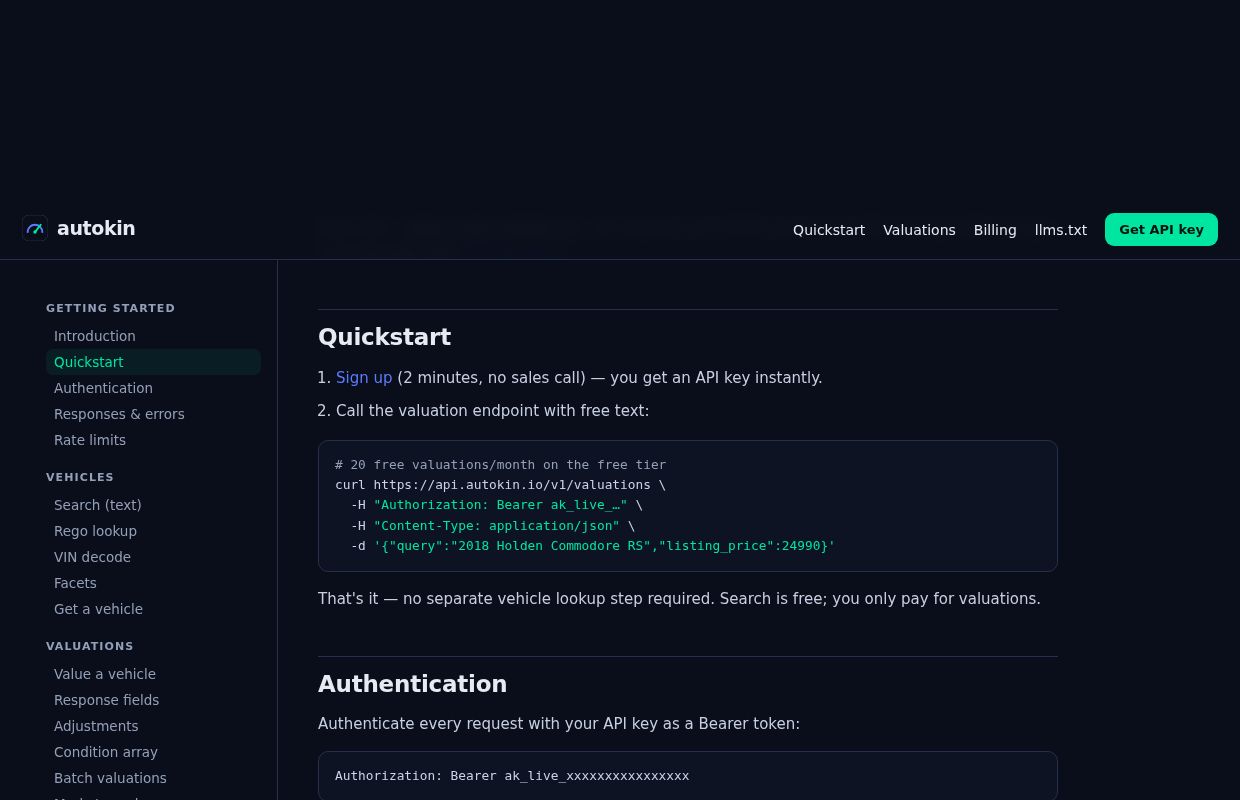The height and width of the screenshot is (800, 1240).
Task: Open Rate limits in the sidebar
Action: [x=153, y=440]
